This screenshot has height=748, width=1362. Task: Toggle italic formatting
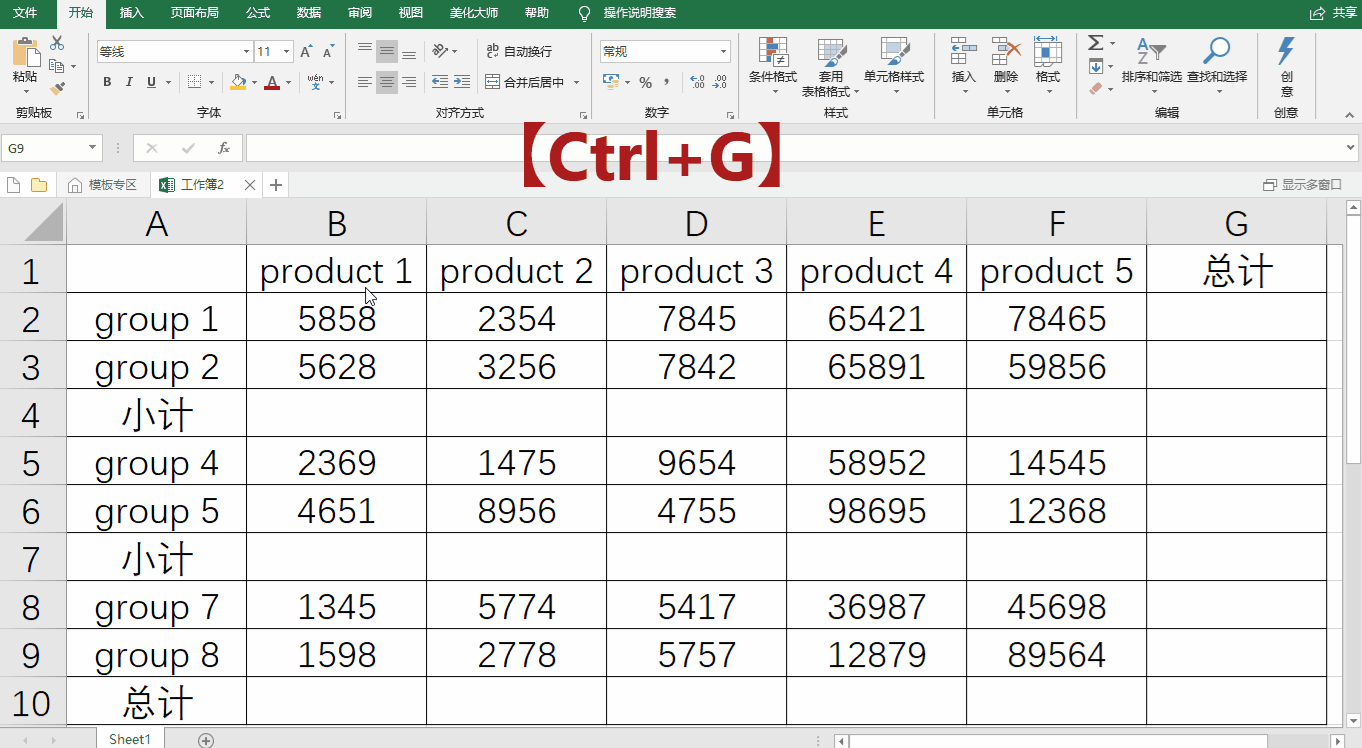point(129,82)
